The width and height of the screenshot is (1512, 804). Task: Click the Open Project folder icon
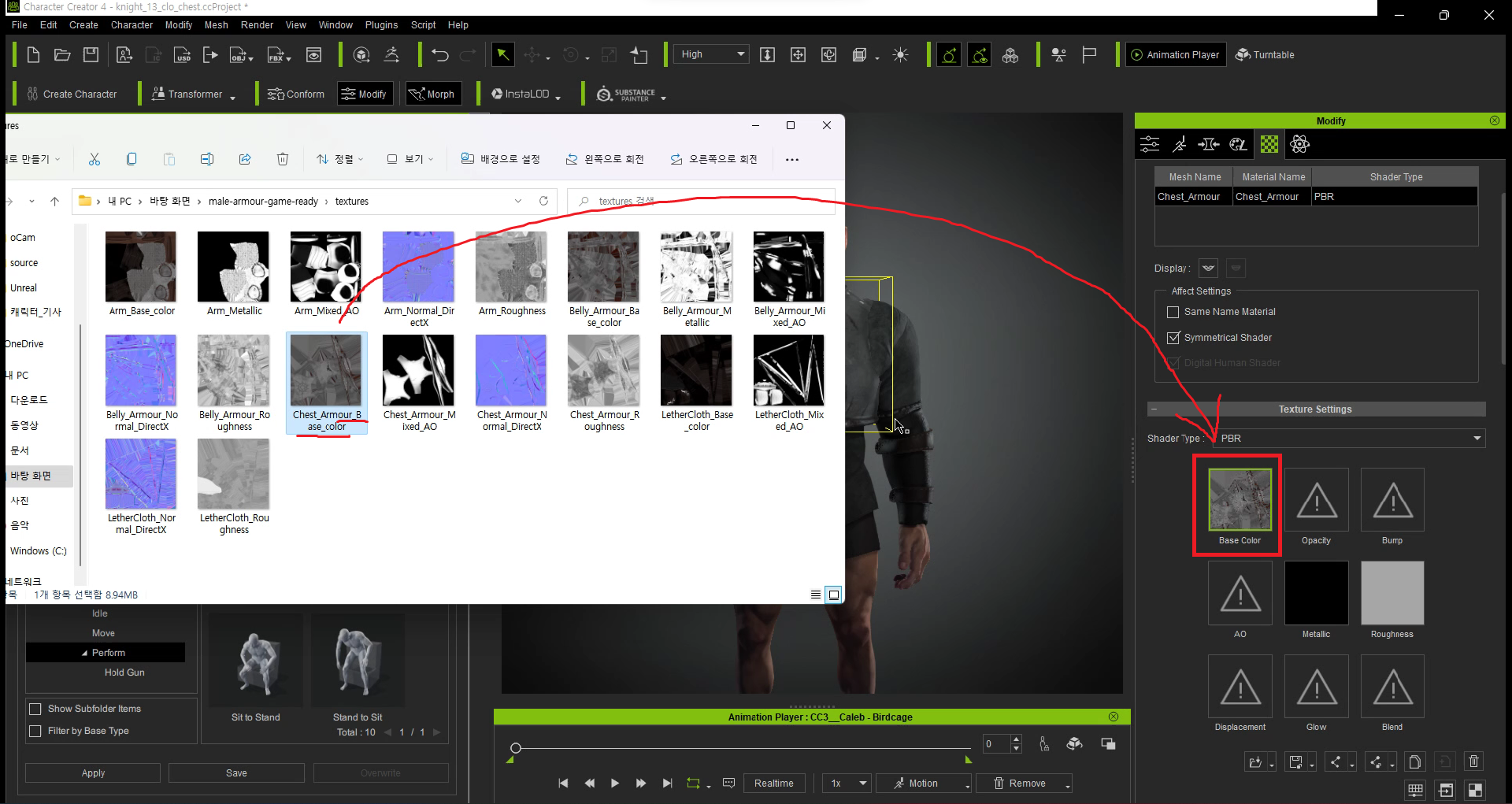[x=62, y=54]
